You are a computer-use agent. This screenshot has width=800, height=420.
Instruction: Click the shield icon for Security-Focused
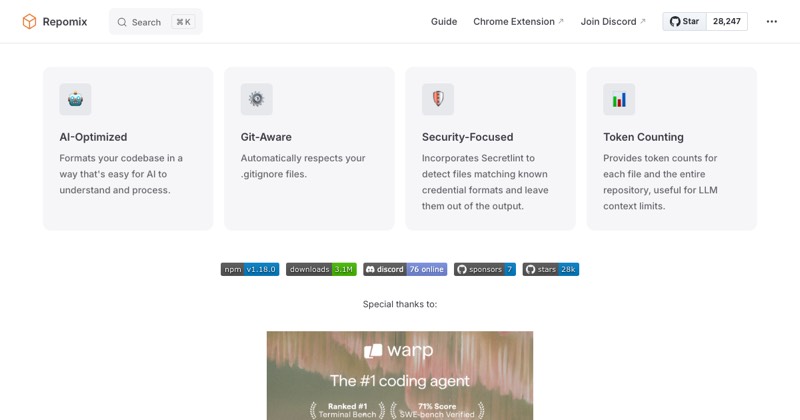[438, 99]
